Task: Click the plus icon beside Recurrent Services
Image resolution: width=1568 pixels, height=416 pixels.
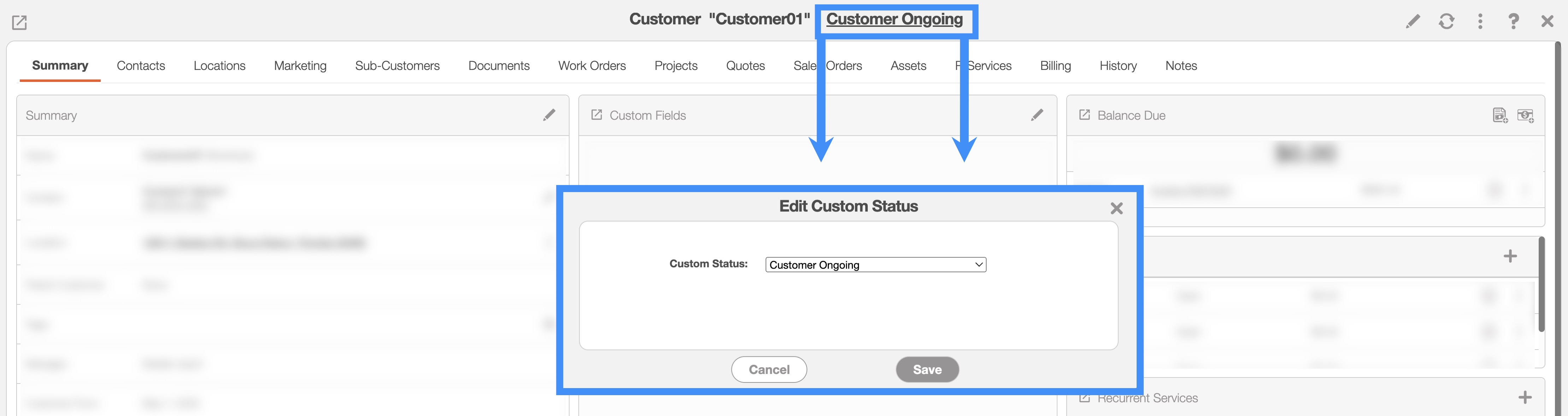Action: (x=1525, y=398)
